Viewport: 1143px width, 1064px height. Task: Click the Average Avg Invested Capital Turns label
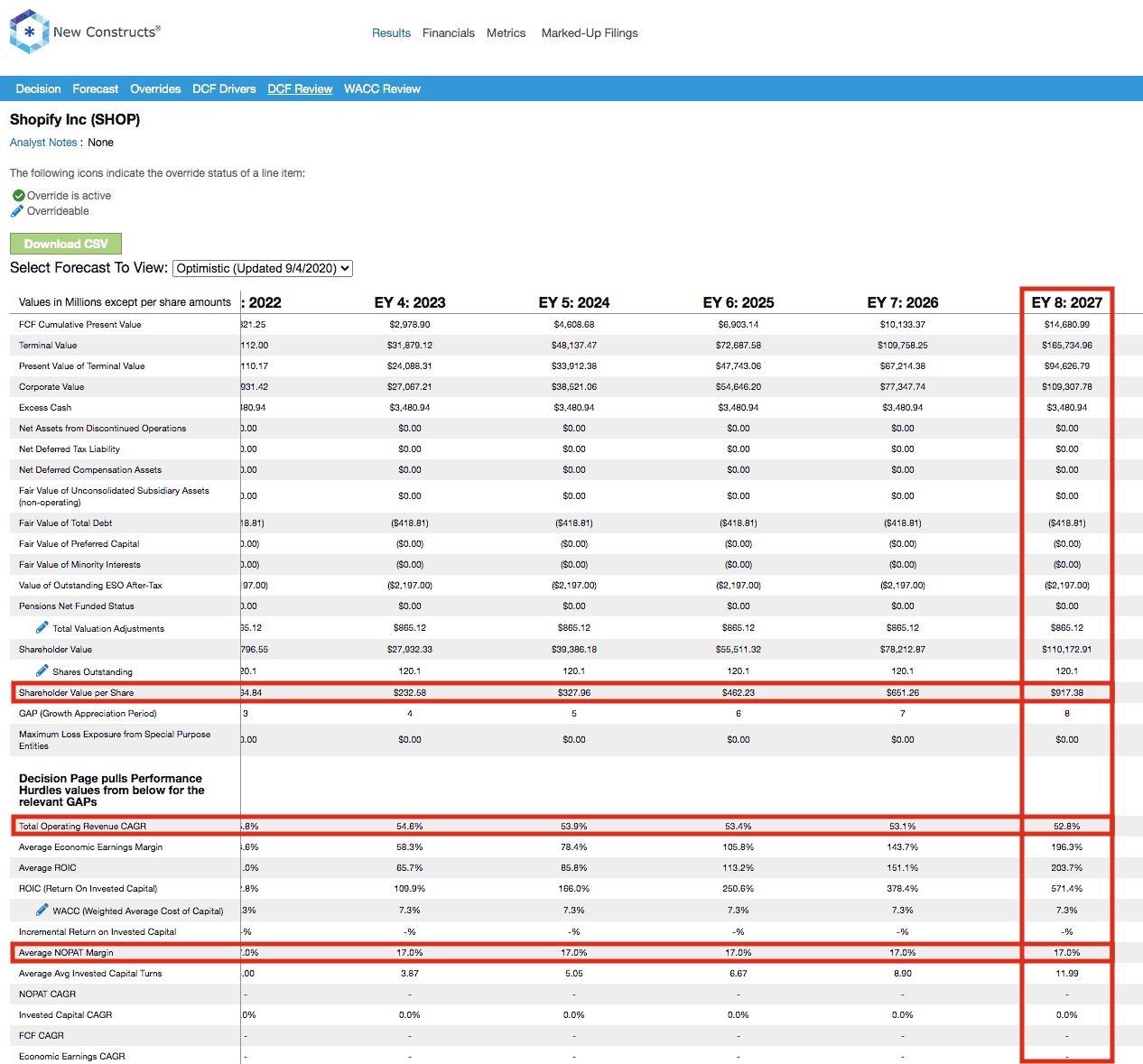(90, 973)
